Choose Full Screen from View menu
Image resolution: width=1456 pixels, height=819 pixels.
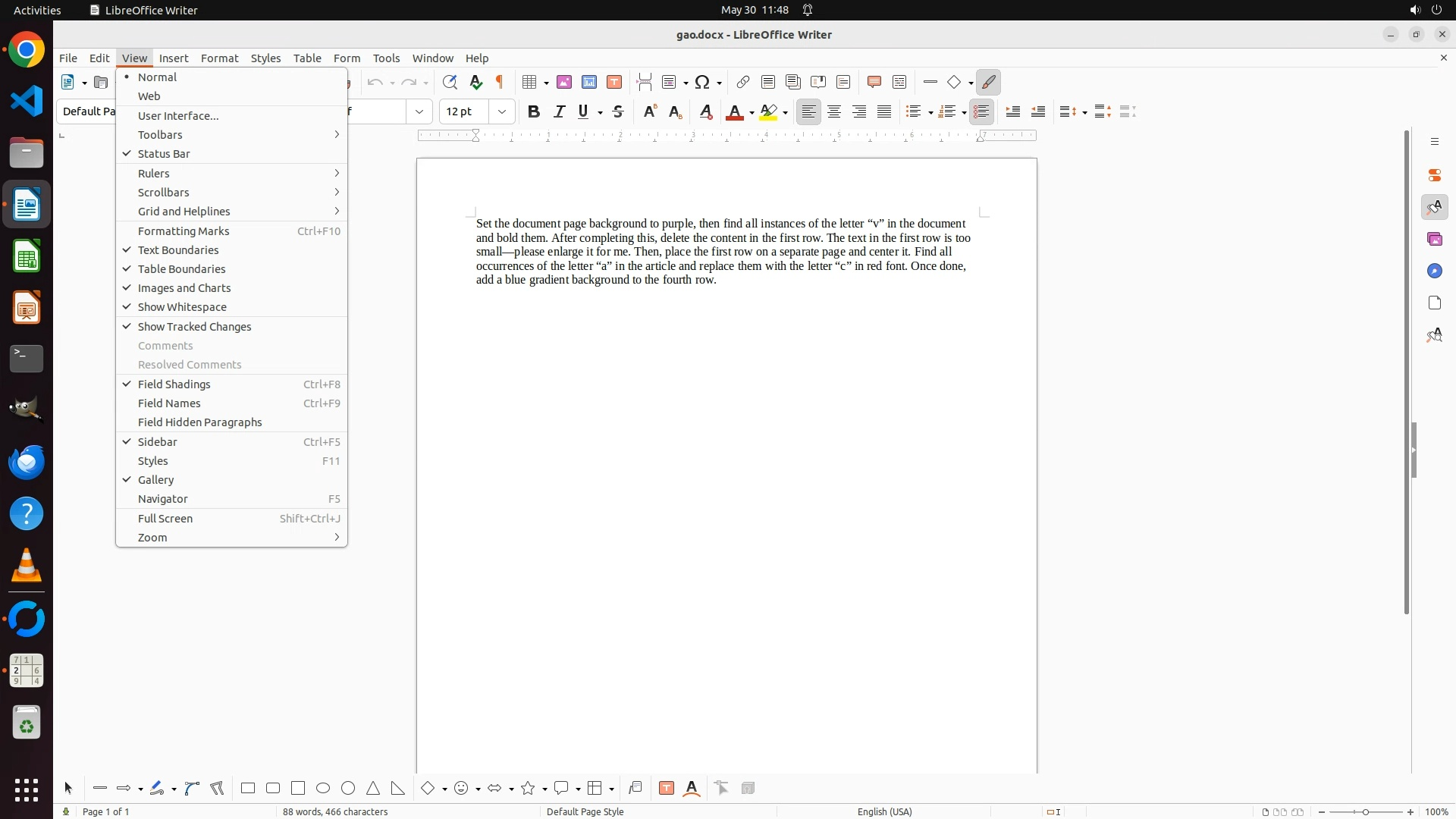click(165, 519)
